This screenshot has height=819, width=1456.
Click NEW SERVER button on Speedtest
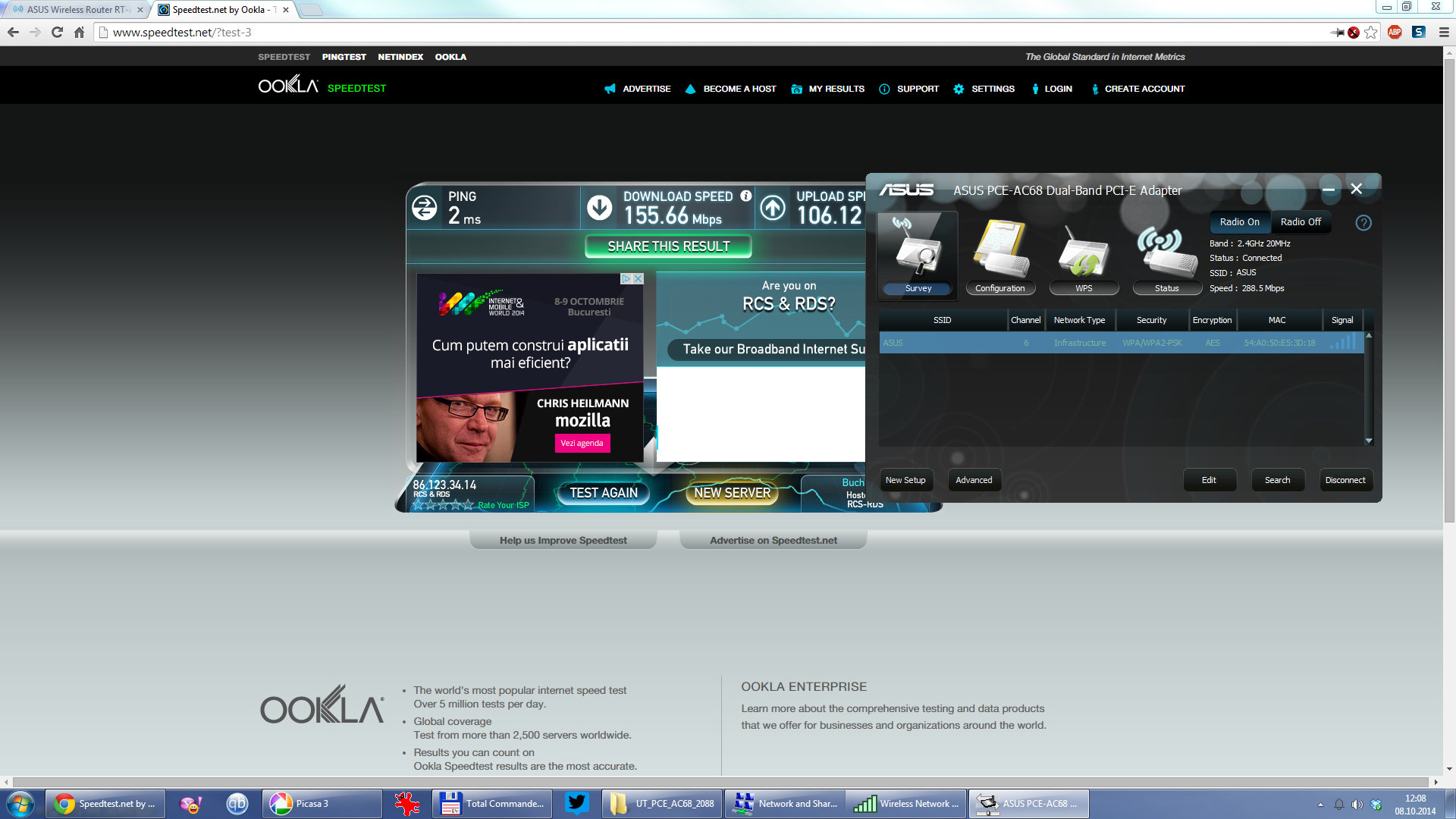[x=732, y=493]
